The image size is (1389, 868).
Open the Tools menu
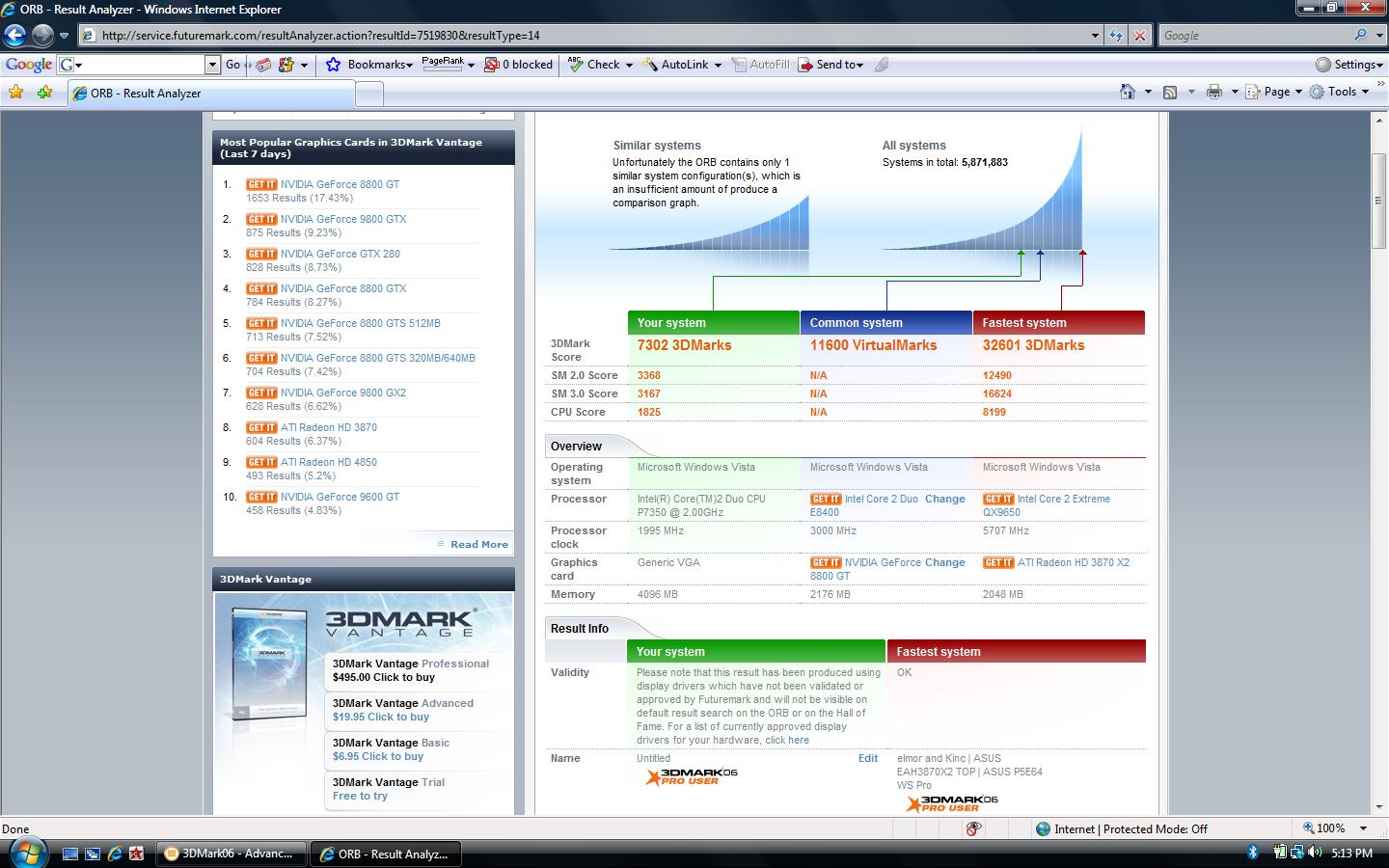point(1339,92)
